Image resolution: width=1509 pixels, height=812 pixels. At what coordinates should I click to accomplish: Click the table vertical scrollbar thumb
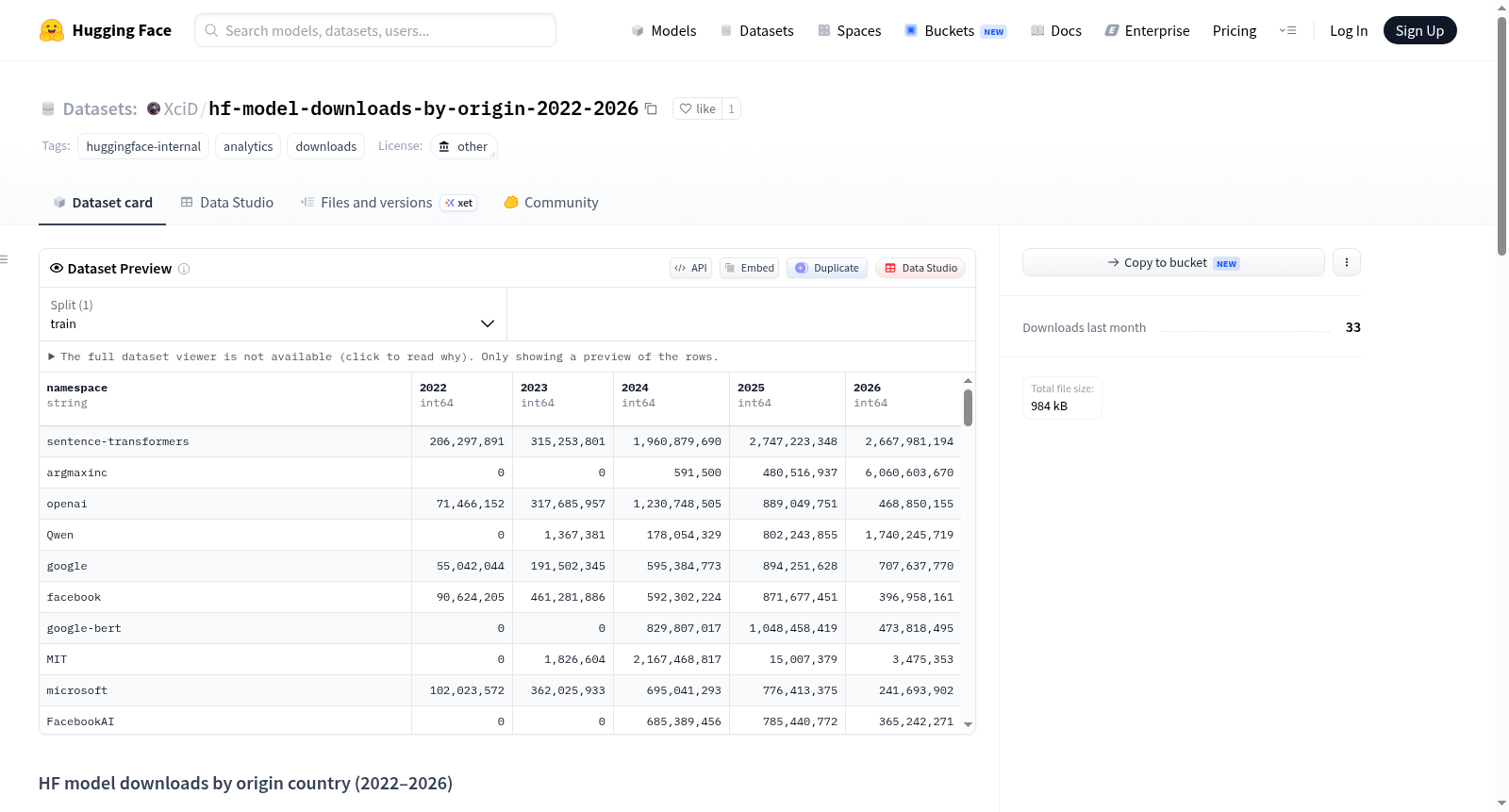tap(968, 407)
